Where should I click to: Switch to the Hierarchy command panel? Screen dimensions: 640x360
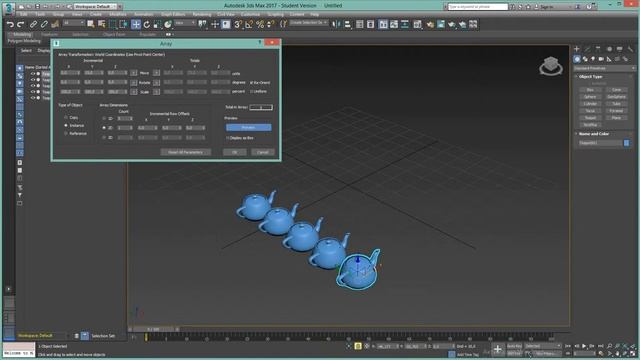click(x=598, y=49)
